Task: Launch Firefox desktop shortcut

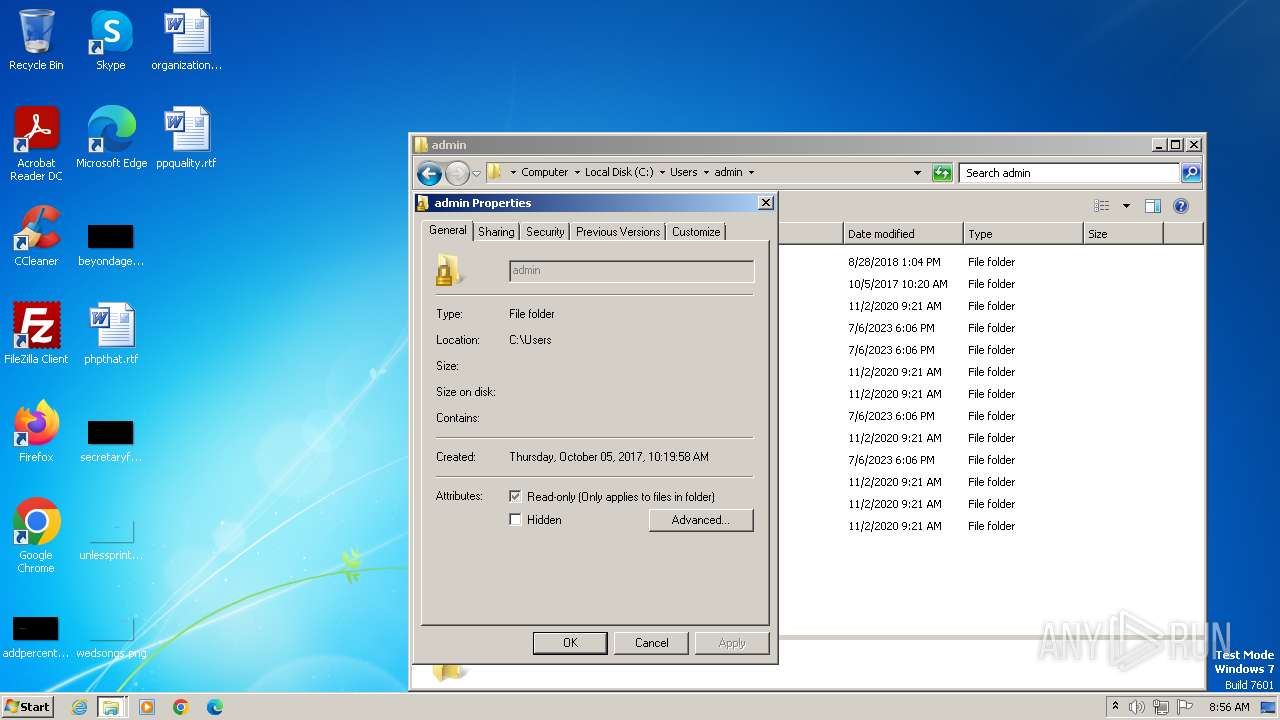Action: pyautogui.click(x=36, y=431)
